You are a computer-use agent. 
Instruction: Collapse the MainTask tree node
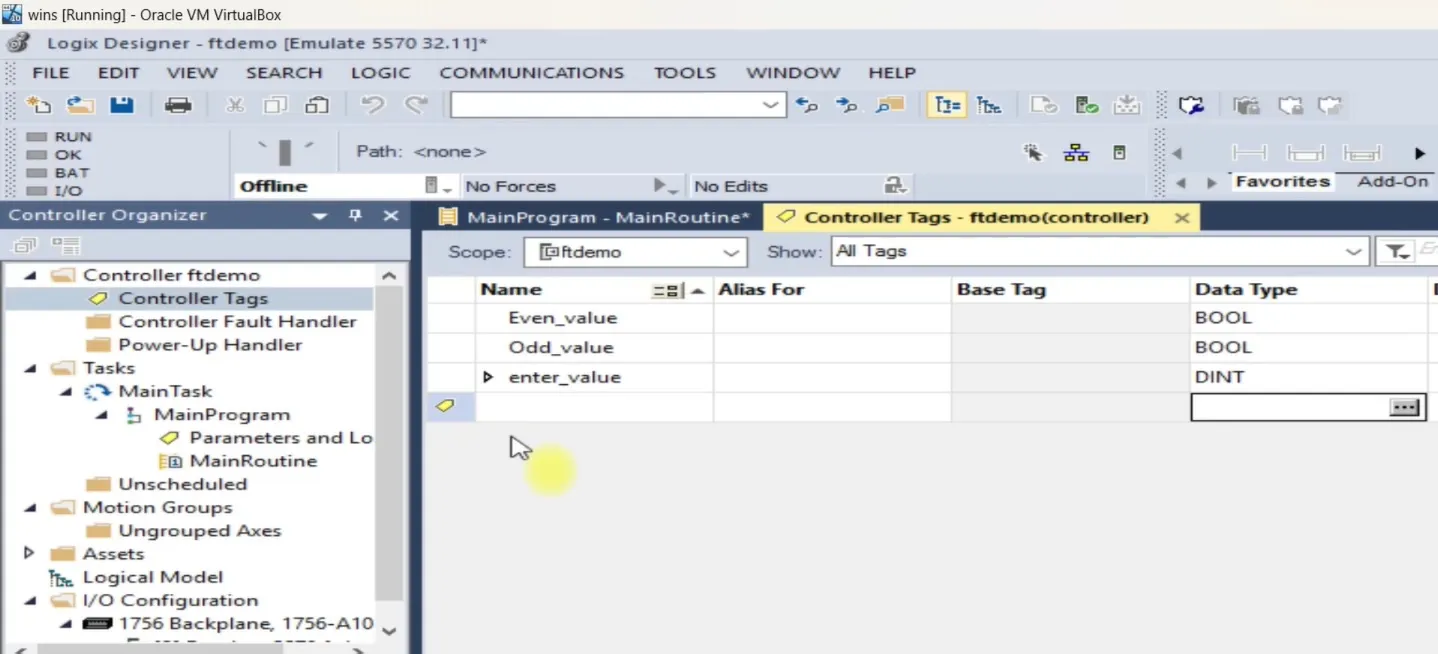tap(65, 391)
